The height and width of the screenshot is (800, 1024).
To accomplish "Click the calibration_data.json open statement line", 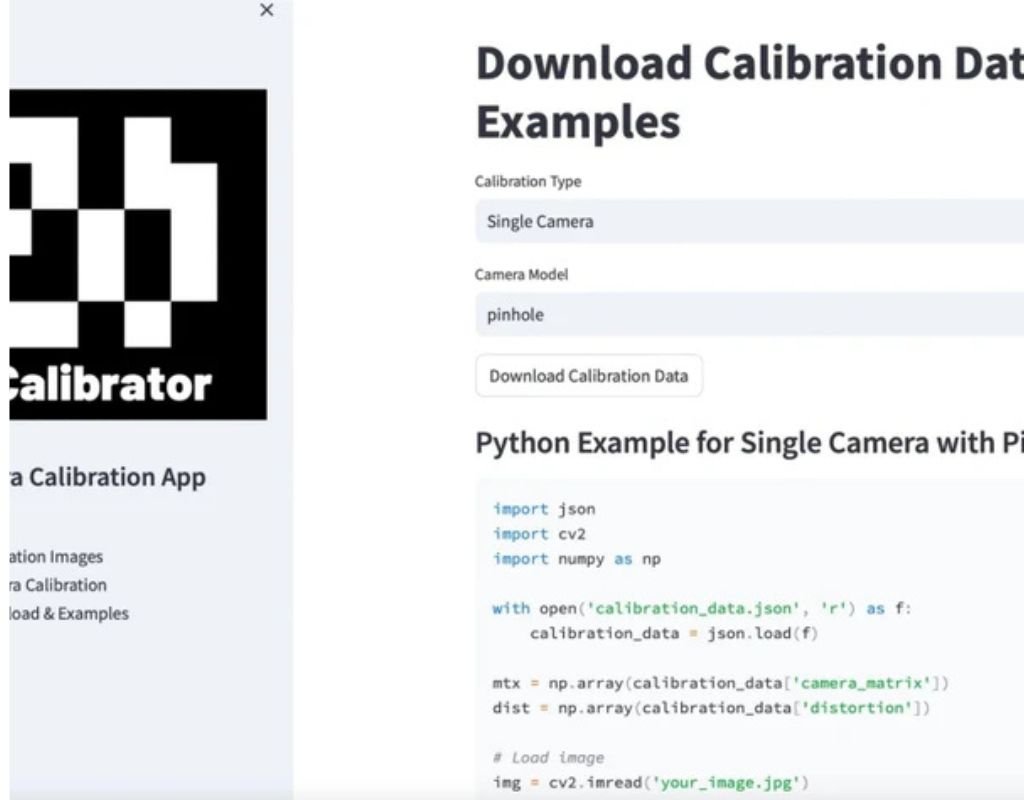I will tap(701, 609).
